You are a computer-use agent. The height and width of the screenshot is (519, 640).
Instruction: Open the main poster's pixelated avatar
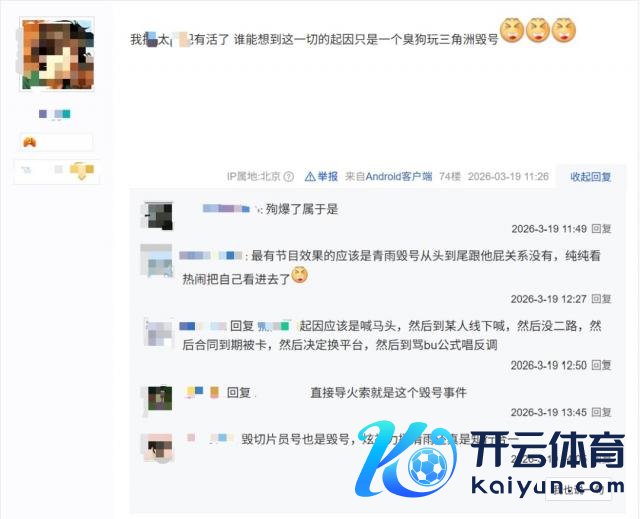(x=57, y=54)
